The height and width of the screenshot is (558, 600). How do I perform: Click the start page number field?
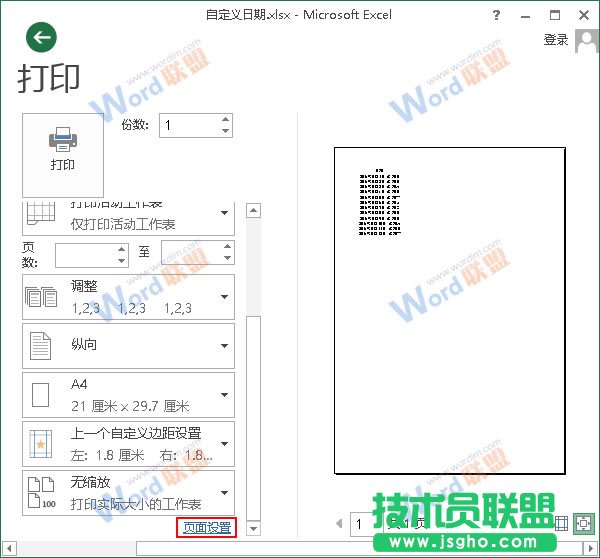pos(86,255)
